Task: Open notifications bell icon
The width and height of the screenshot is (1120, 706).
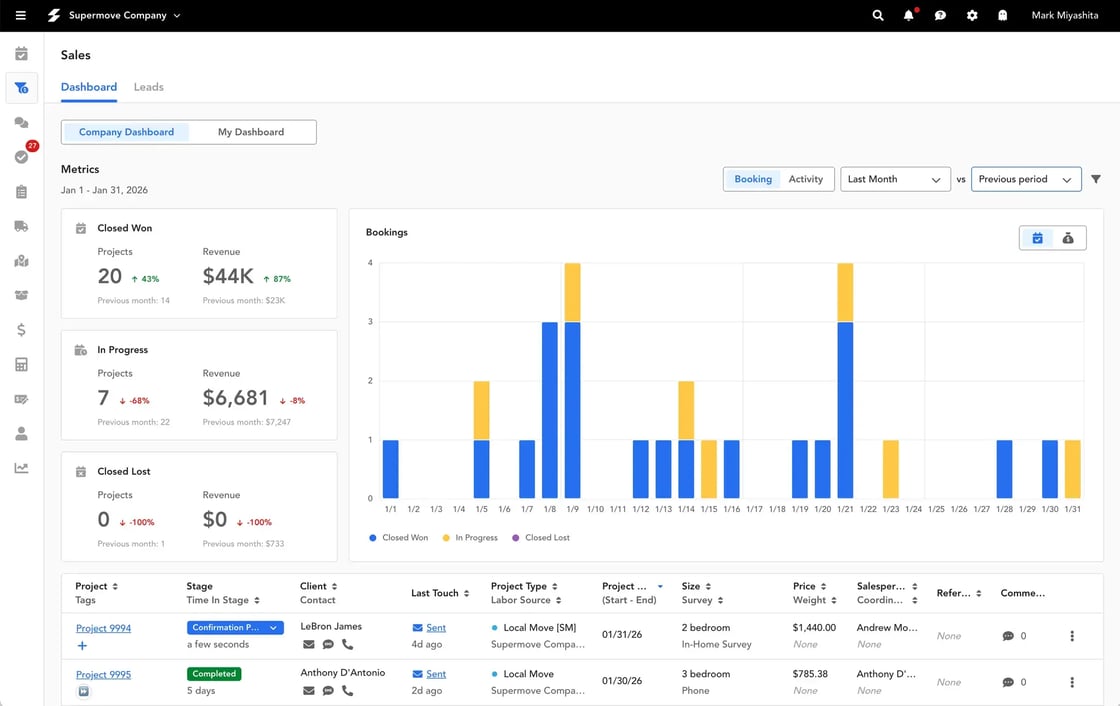Action: click(x=909, y=15)
